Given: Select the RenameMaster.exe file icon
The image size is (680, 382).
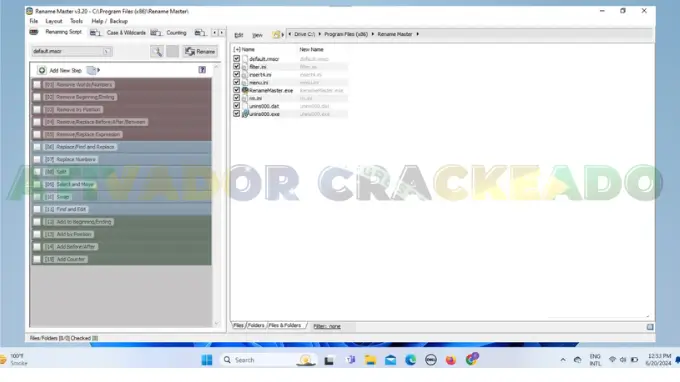Looking at the screenshot, I should point(245,90).
